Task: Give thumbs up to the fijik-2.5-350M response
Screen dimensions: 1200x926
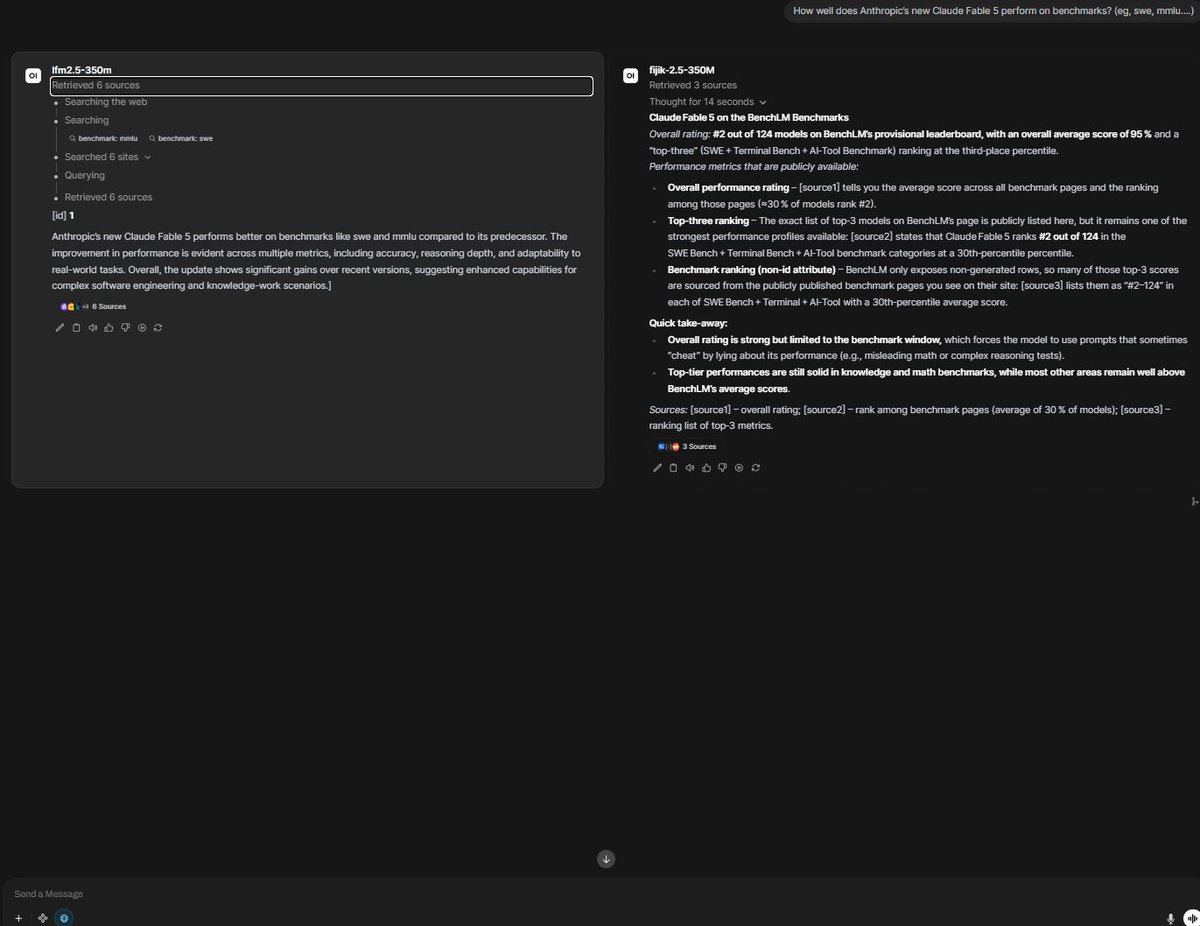Action: (x=706, y=467)
